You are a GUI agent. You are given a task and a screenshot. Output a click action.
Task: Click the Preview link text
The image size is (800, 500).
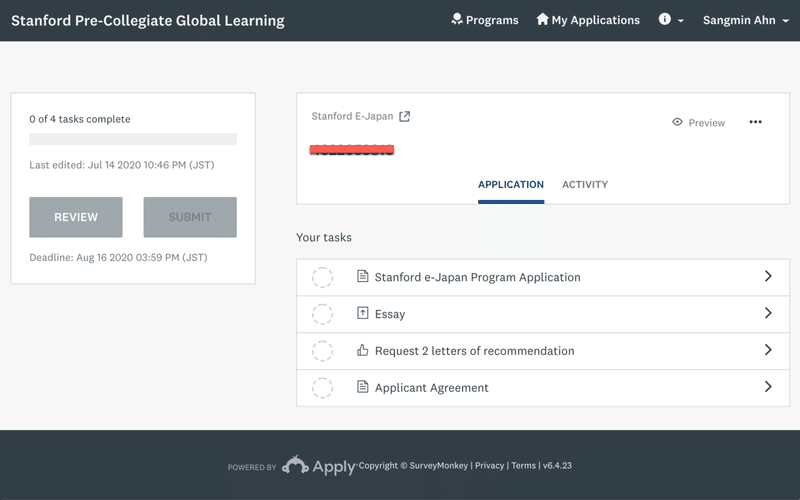pos(706,122)
